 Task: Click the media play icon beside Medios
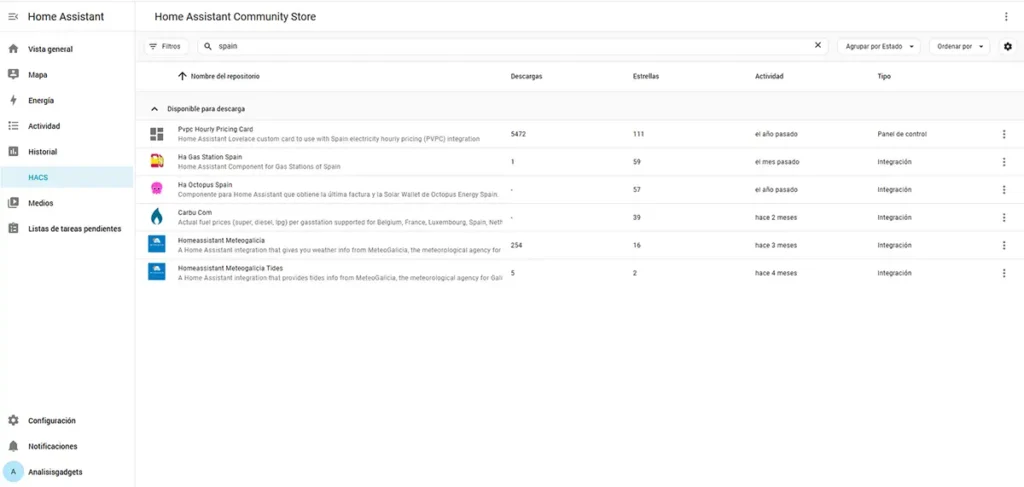13,203
